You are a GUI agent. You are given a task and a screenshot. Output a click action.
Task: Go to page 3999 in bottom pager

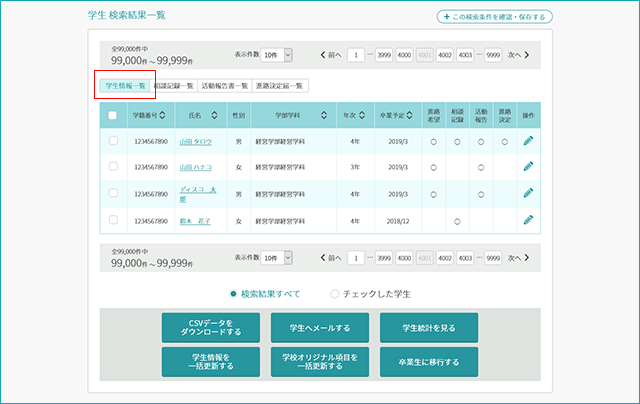(384, 258)
